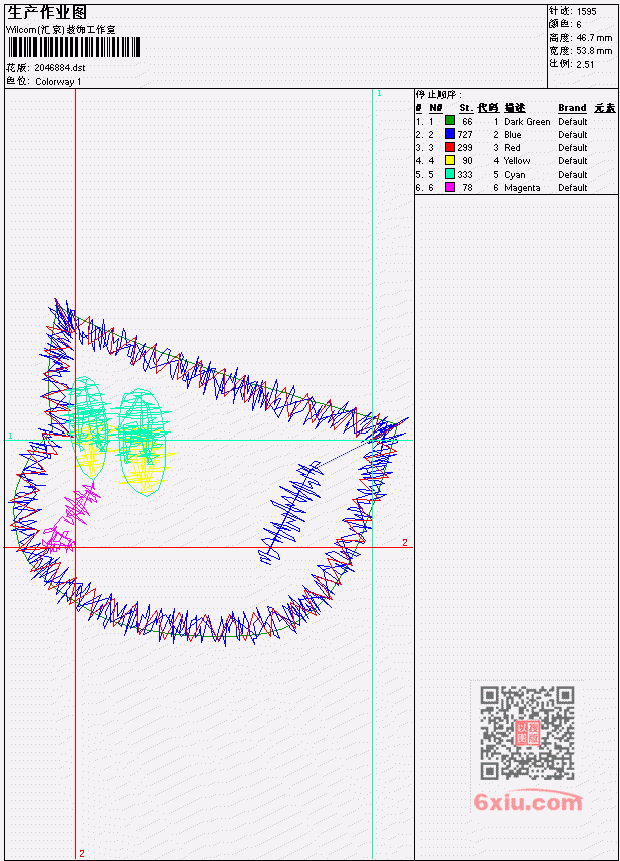Click the title text 生产作业图
Image resolution: width=620 pixels, height=861 pixels.
(x=47, y=13)
